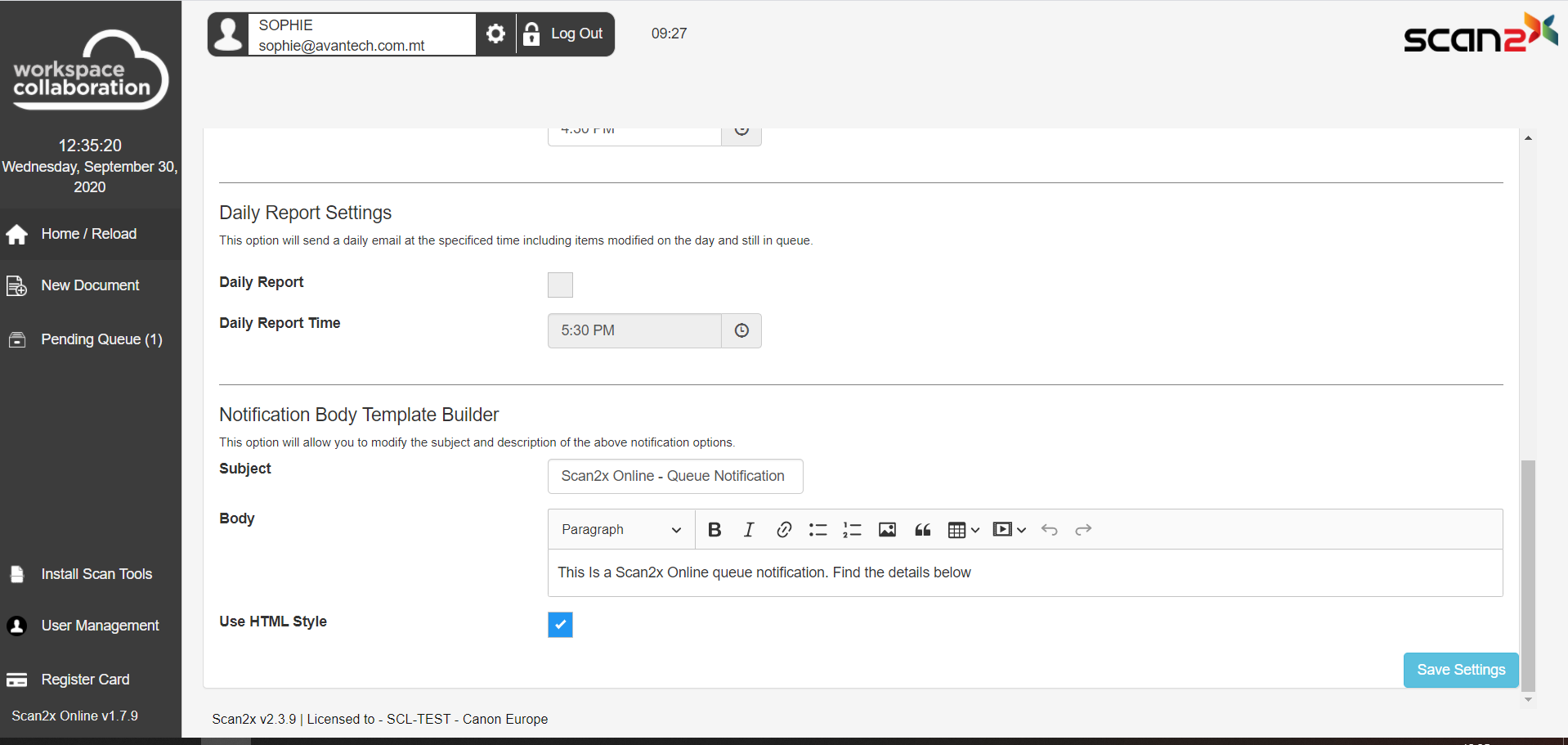The width and height of the screenshot is (1568, 745).
Task: Insert a block quote in the body
Action: 922,530
